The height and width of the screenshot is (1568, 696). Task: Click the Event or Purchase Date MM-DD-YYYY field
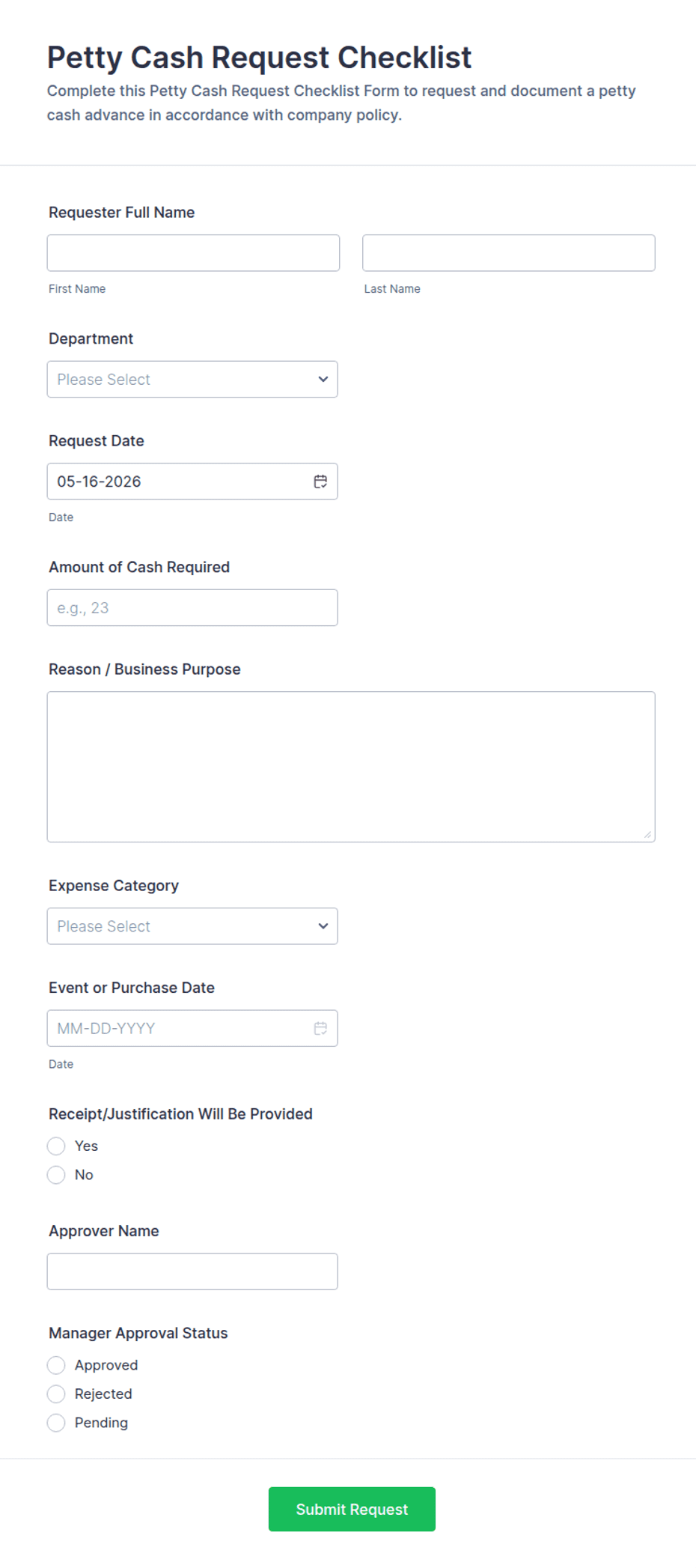point(192,1028)
